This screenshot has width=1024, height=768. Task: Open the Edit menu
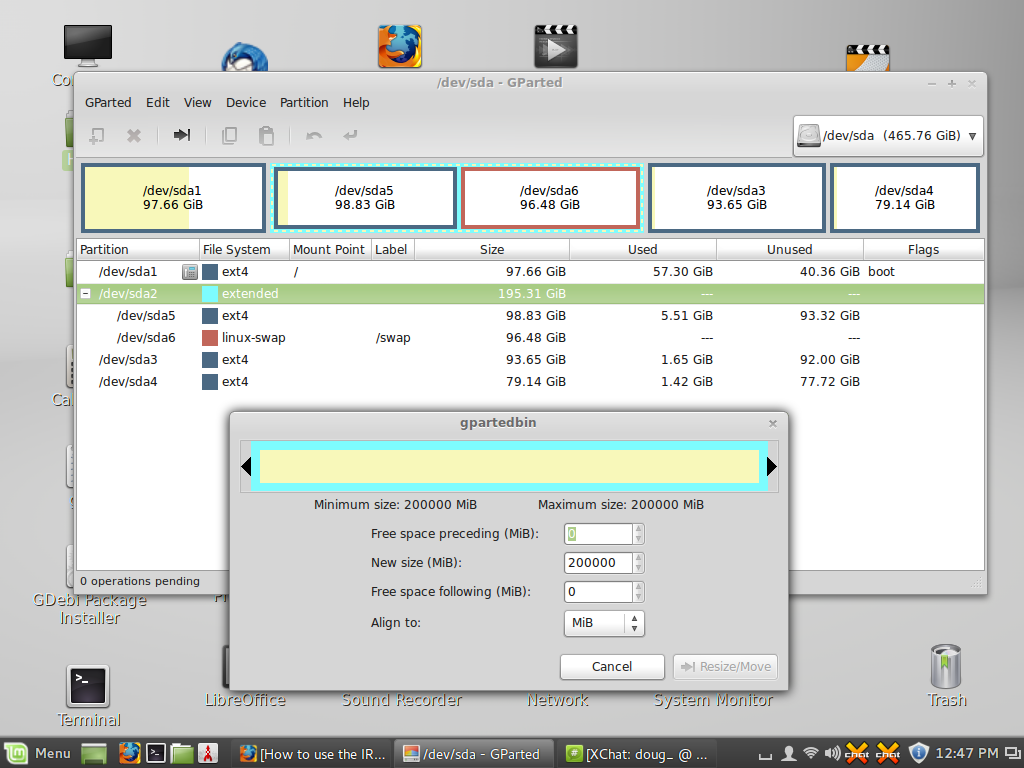coord(157,103)
